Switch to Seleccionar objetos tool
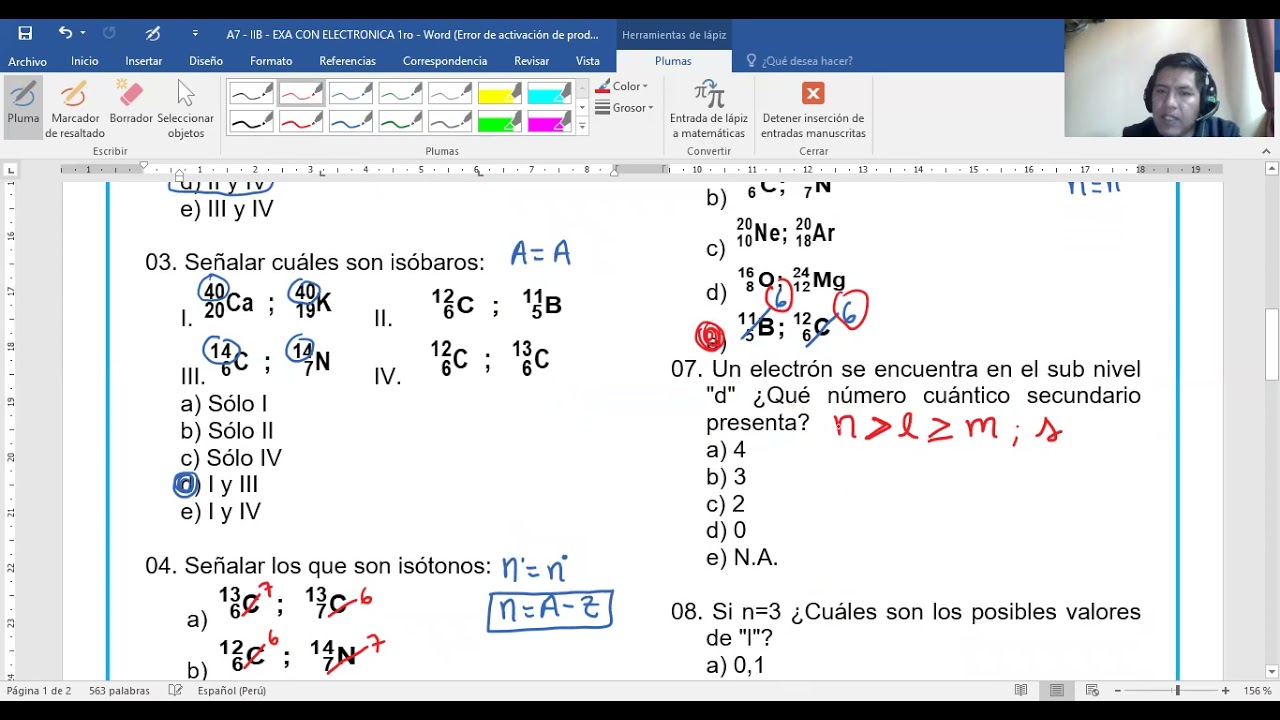Screen dimensions: 1280x720 pos(185,110)
